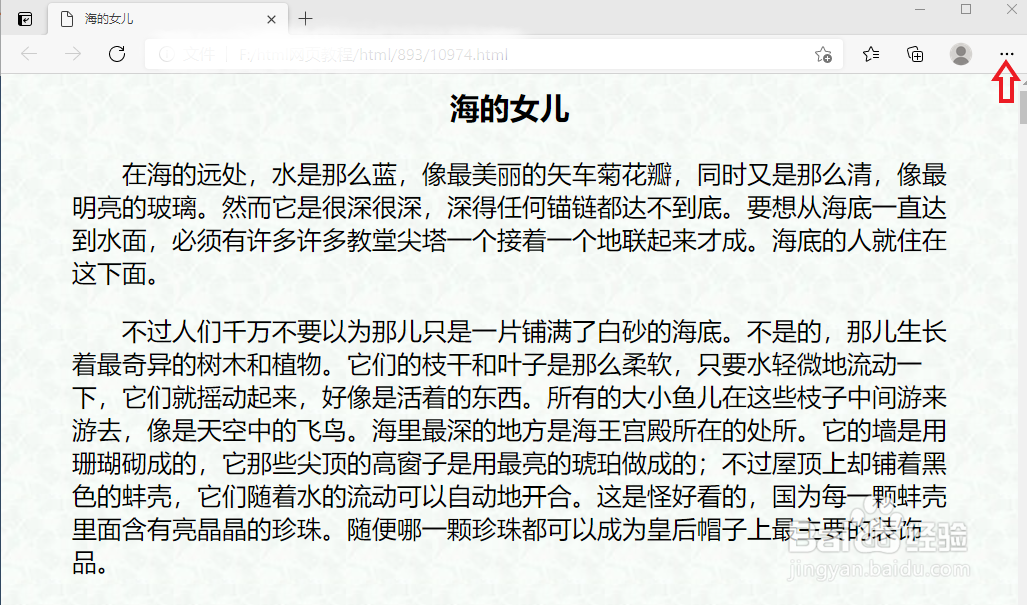The width and height of the screenshot is (1027, 605).
Task: Open the user profile menu
Action: (x=961, y=54)
